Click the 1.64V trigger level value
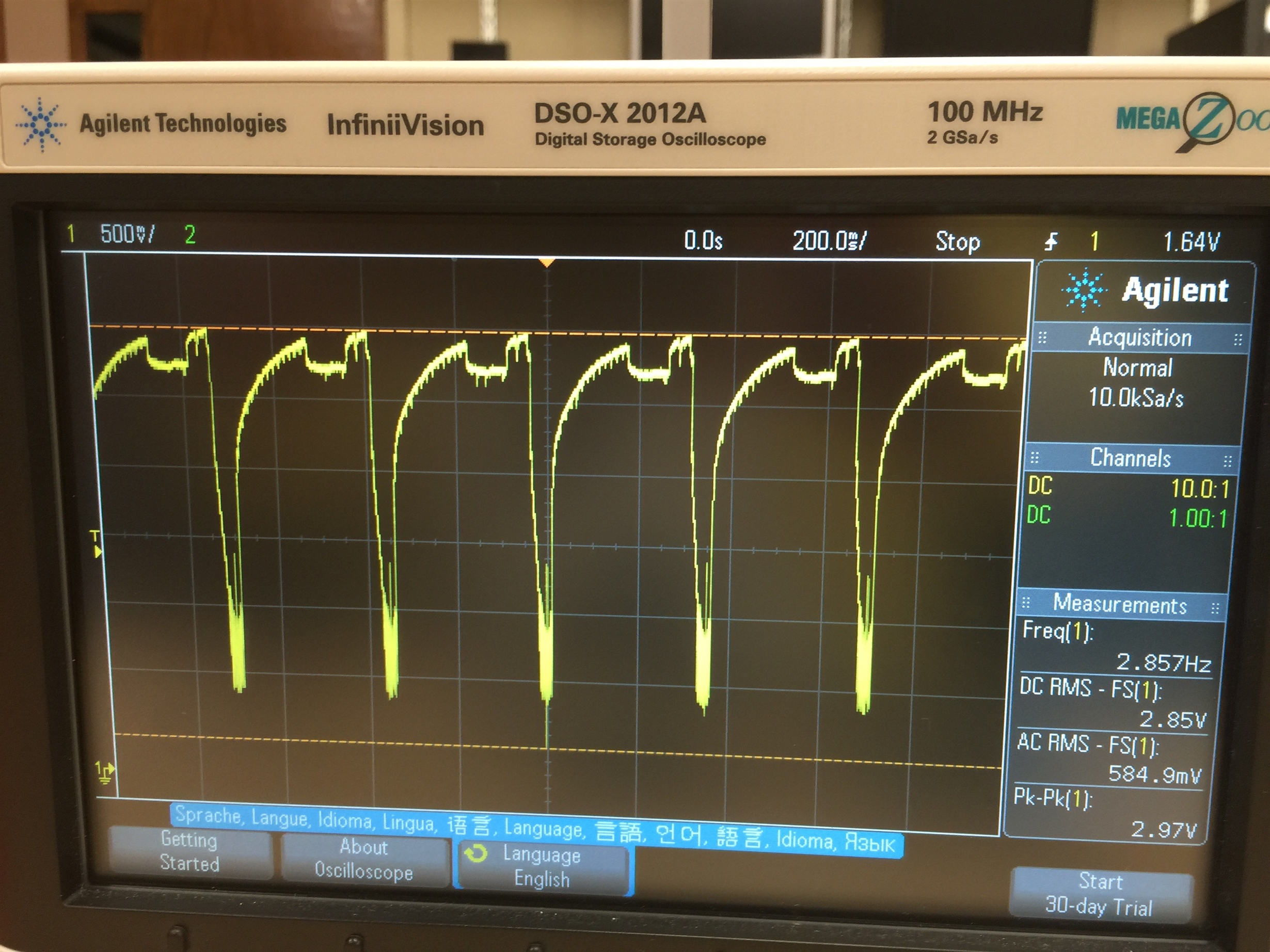Screen dimensions: 1270x952 click(x=1192, y=242)
